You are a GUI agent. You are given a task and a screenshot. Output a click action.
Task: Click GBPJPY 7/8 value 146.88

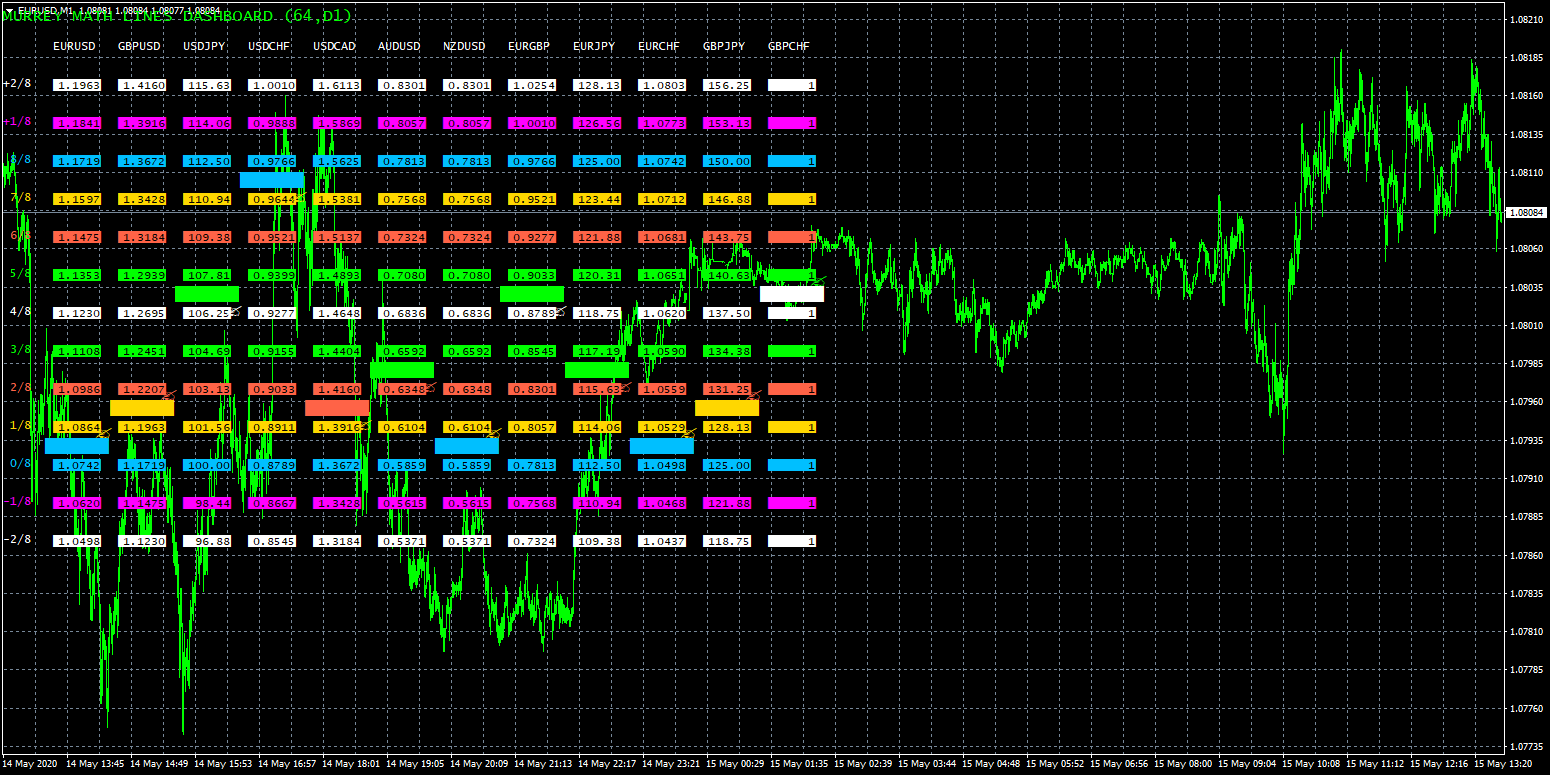click(x=727, y=199)
